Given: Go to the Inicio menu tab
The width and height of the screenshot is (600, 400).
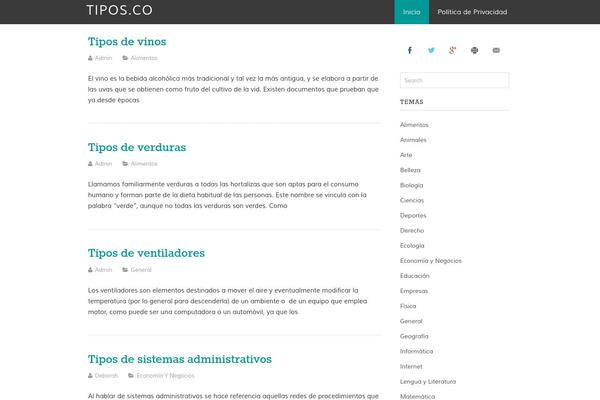Looking at the screenshot, I should tap(411, 12).
